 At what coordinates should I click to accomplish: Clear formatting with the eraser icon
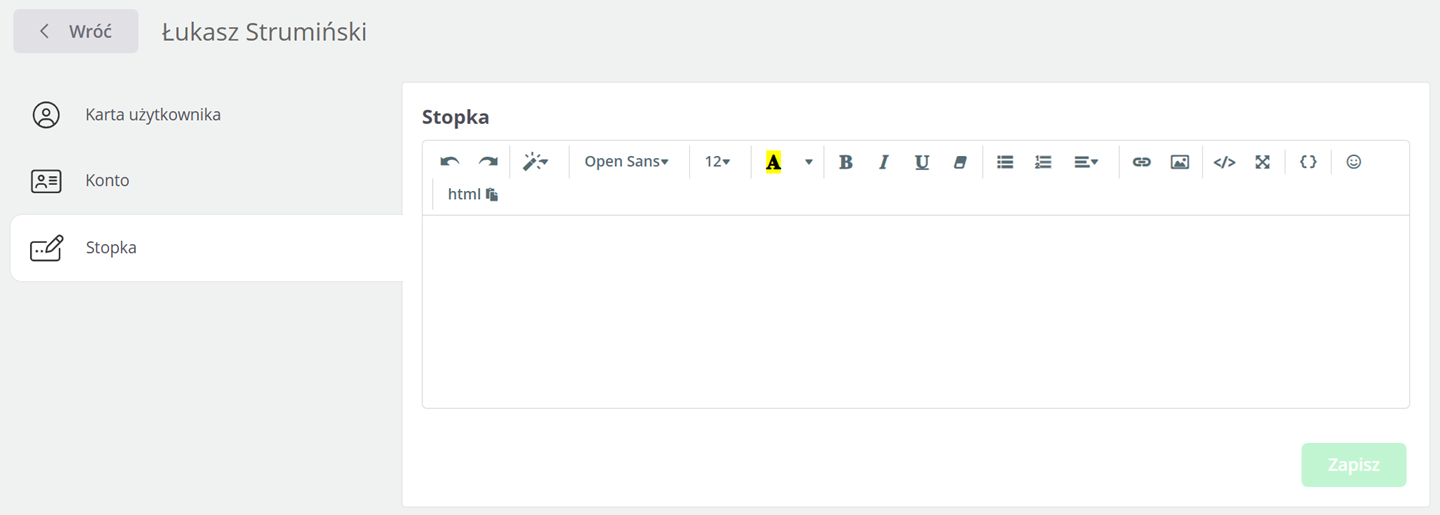[x=960, y=162]
